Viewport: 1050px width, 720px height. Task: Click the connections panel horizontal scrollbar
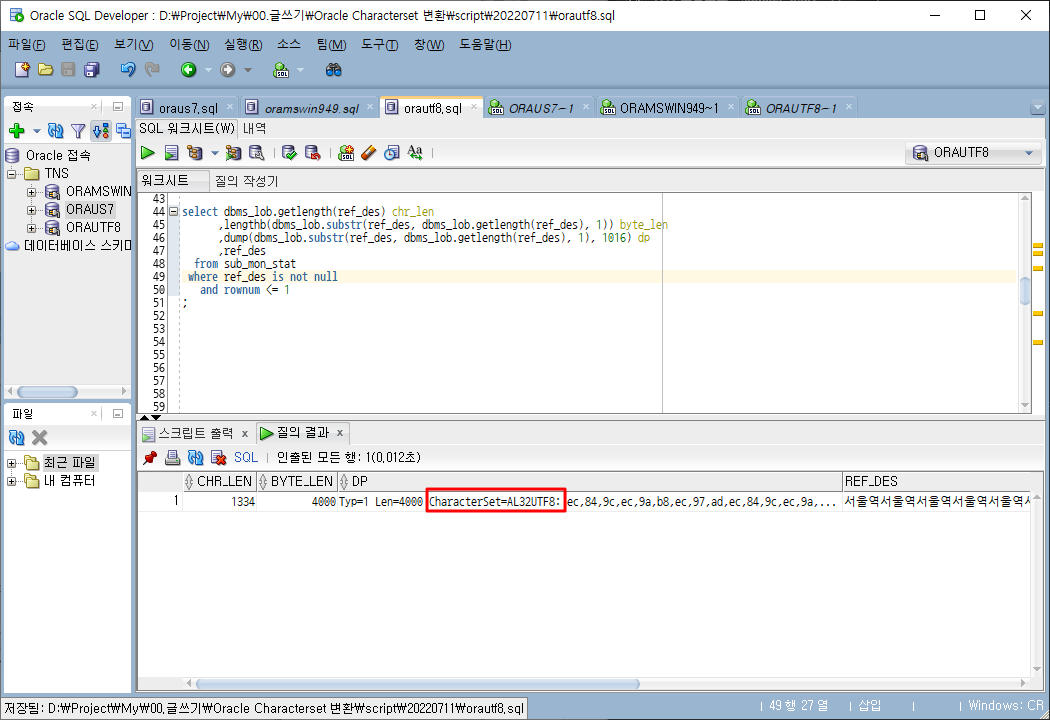point(47,391)
